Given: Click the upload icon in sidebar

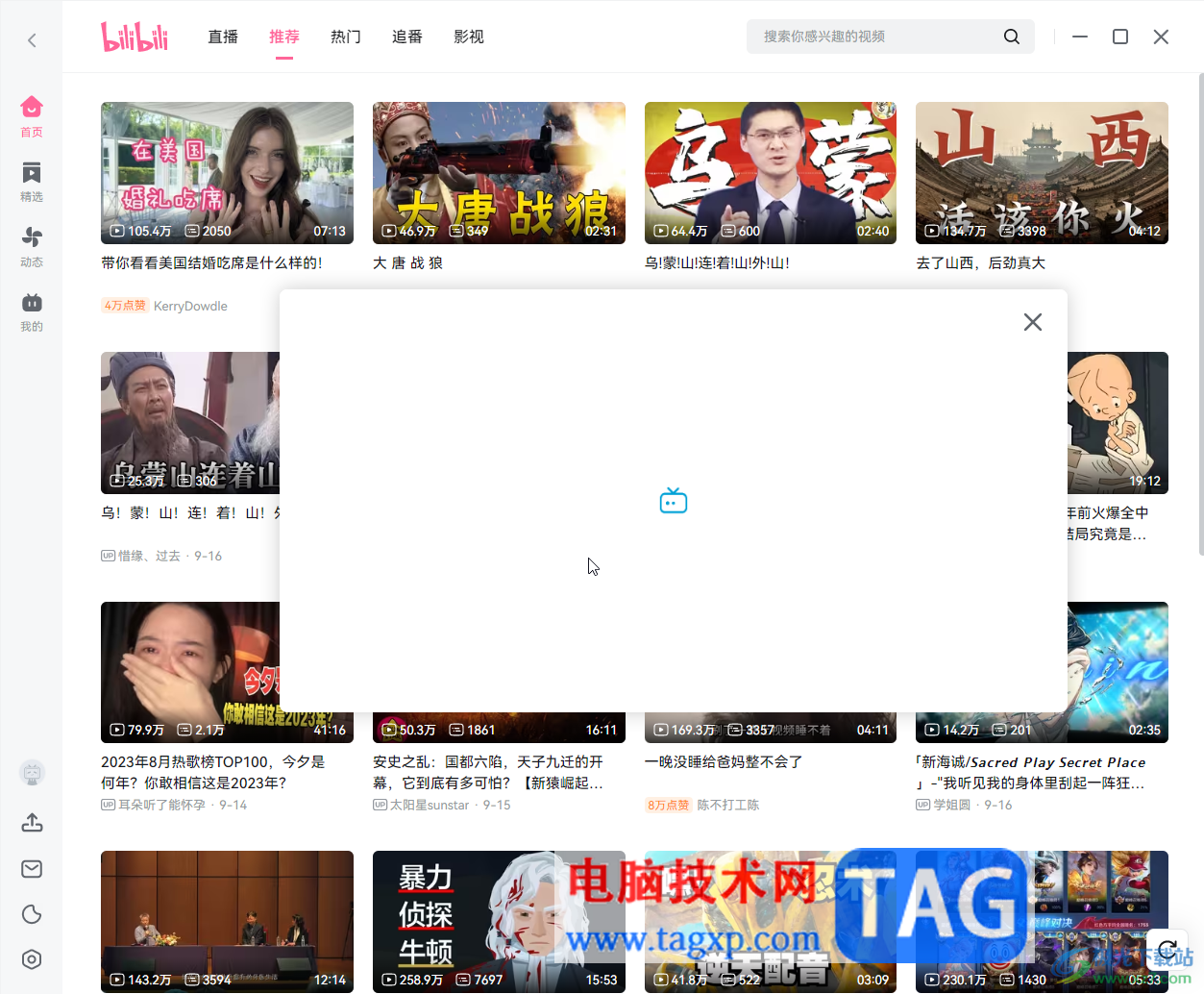Looking at the screenshot, I should [32, 823].
